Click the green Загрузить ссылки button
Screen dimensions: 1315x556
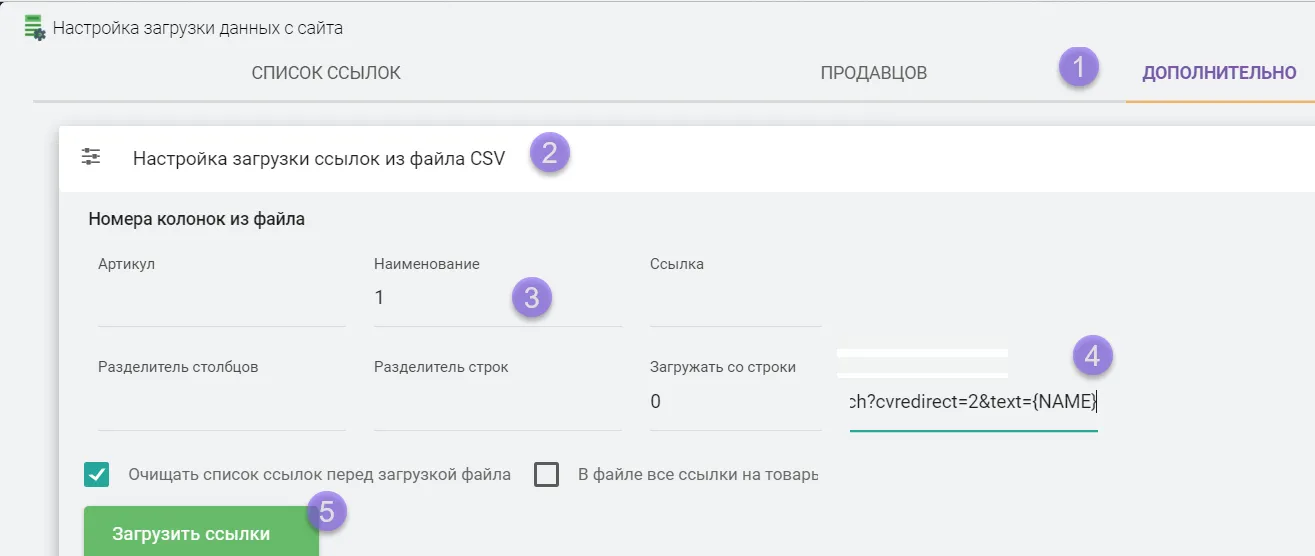pyautogui.click(x=201, y=533)
